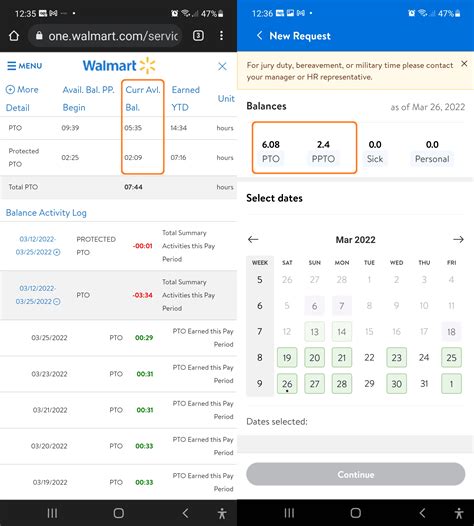Select April 1 on the calendar
Viewport: 474px width, 526px height.
click(452, 384)
